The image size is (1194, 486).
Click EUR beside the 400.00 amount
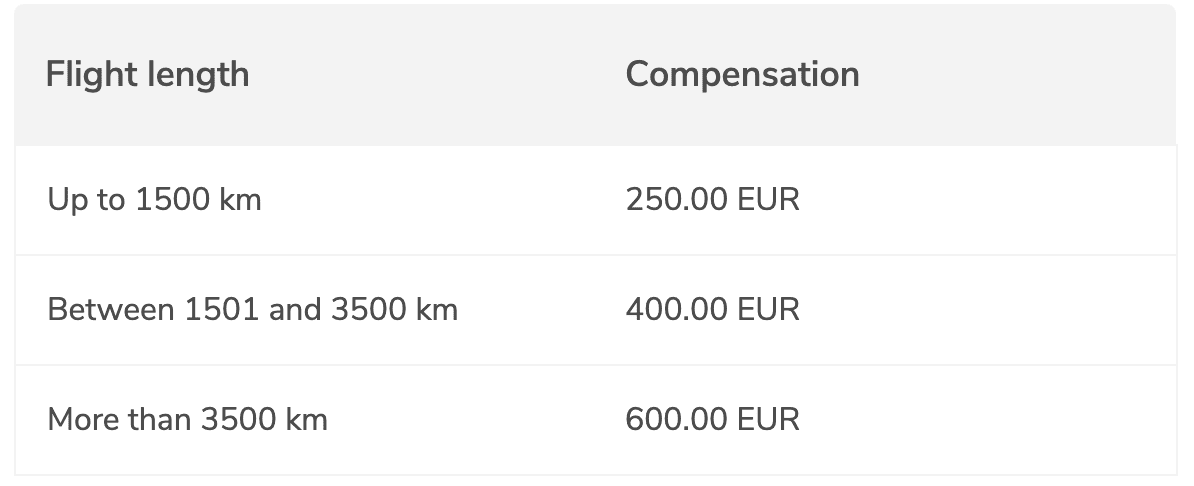(768, 310)
